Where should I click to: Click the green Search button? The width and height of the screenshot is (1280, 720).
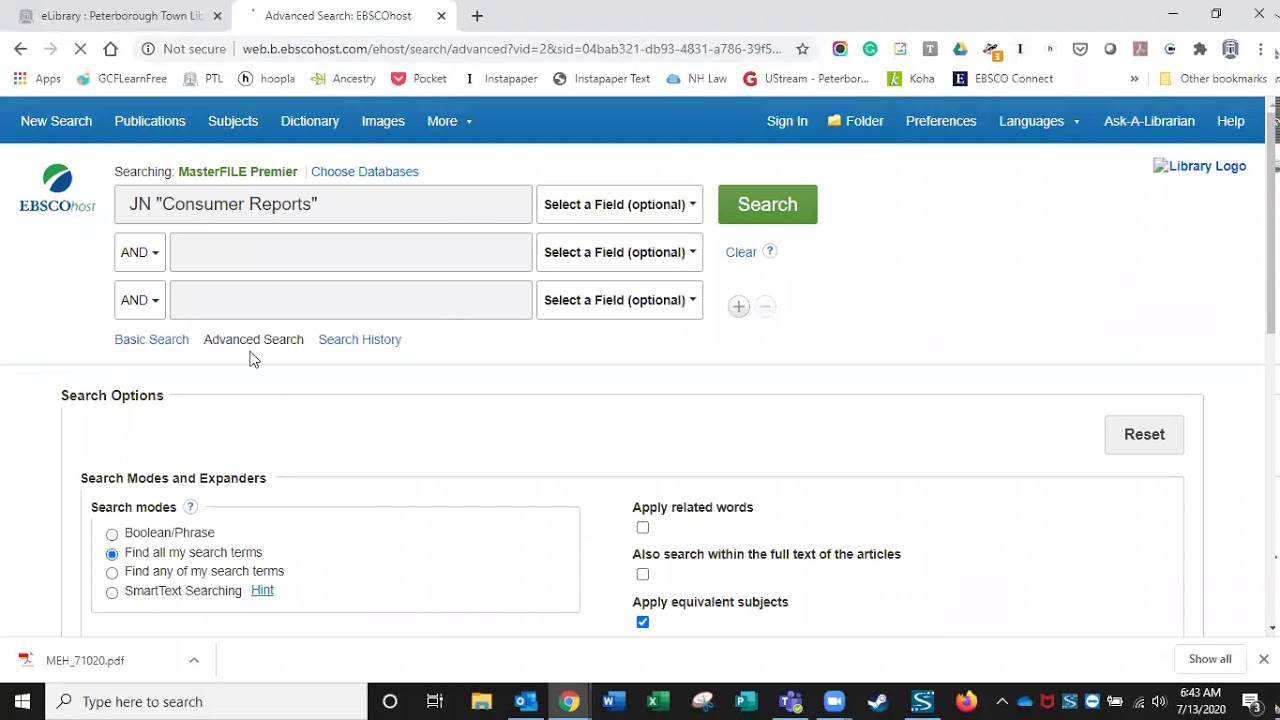(x=768, y=204)
